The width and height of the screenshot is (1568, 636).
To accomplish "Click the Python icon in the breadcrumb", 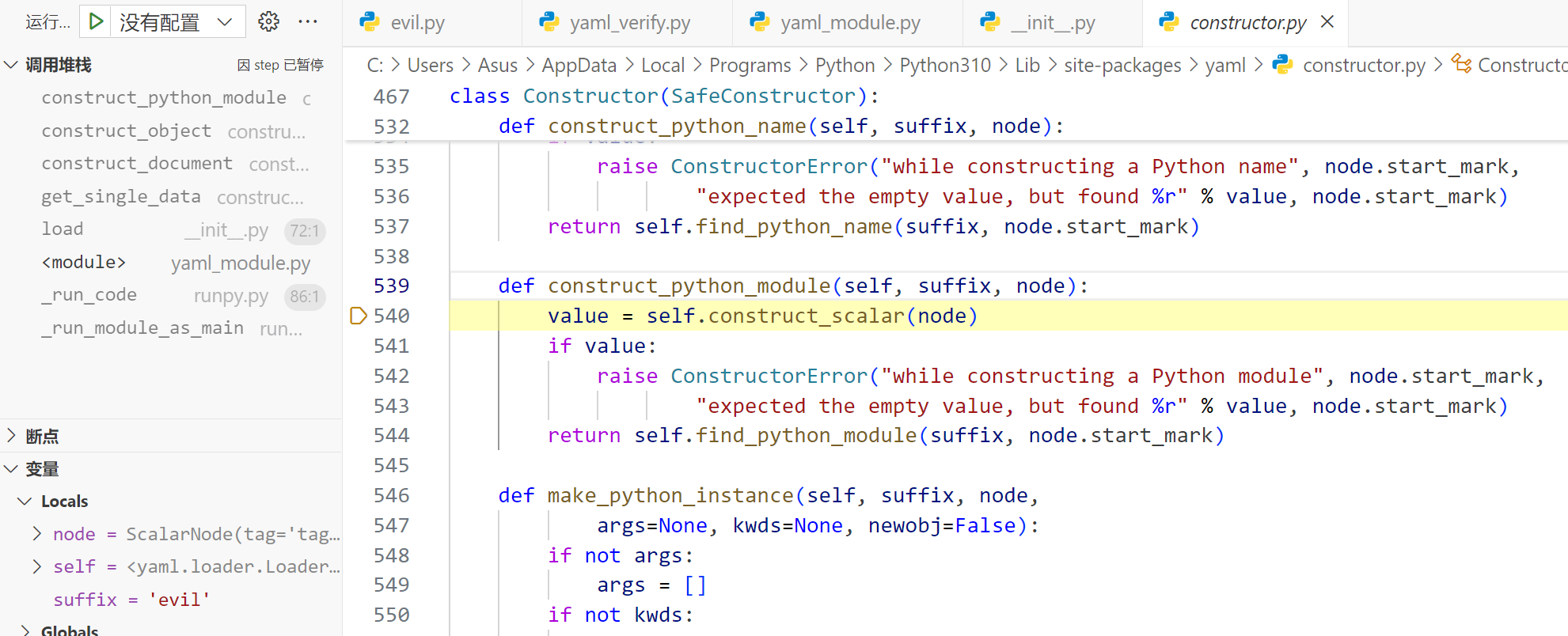I will coord(1282,64).
